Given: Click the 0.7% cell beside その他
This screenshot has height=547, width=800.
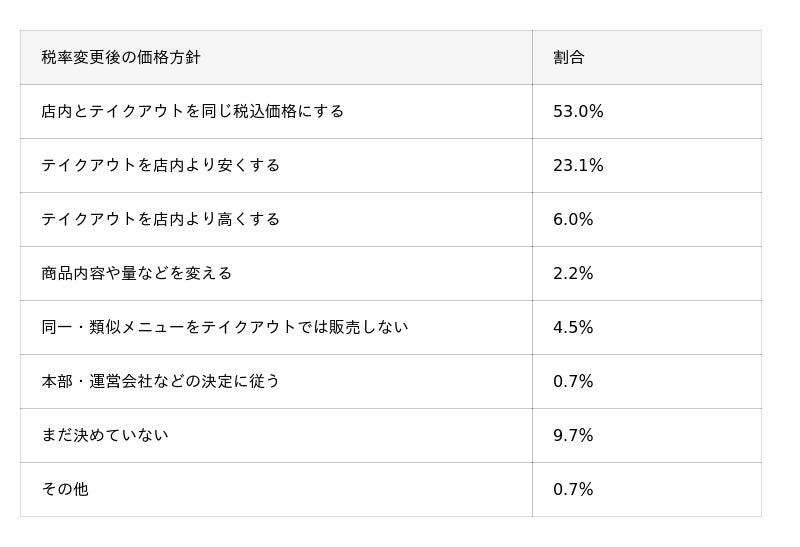Looking at the screenshot, I should 573,489.
